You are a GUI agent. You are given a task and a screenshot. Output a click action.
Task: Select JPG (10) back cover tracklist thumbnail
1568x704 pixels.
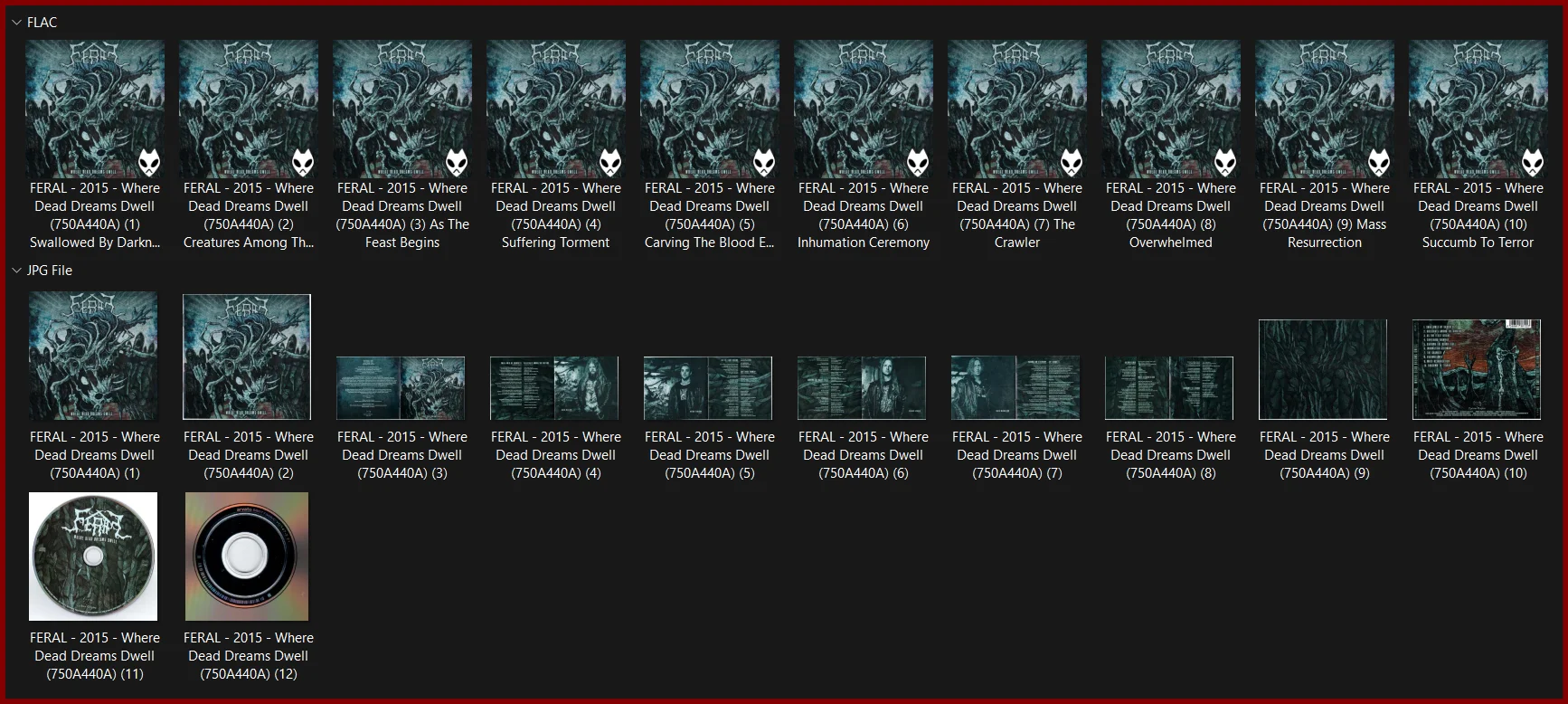pos(1478,369)
